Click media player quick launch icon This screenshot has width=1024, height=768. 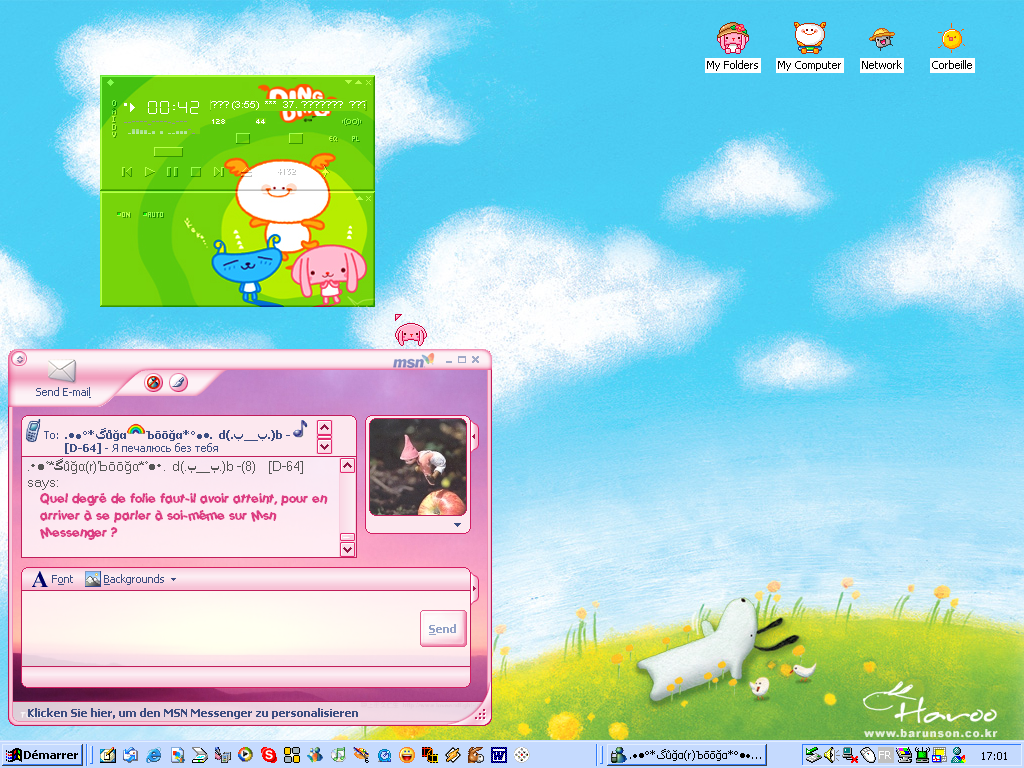[246, 755]
